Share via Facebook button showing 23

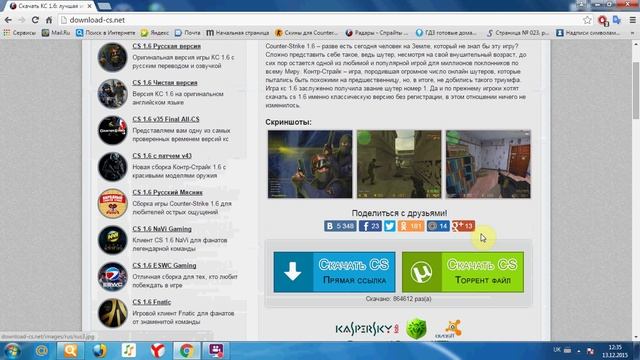point(370,226)
